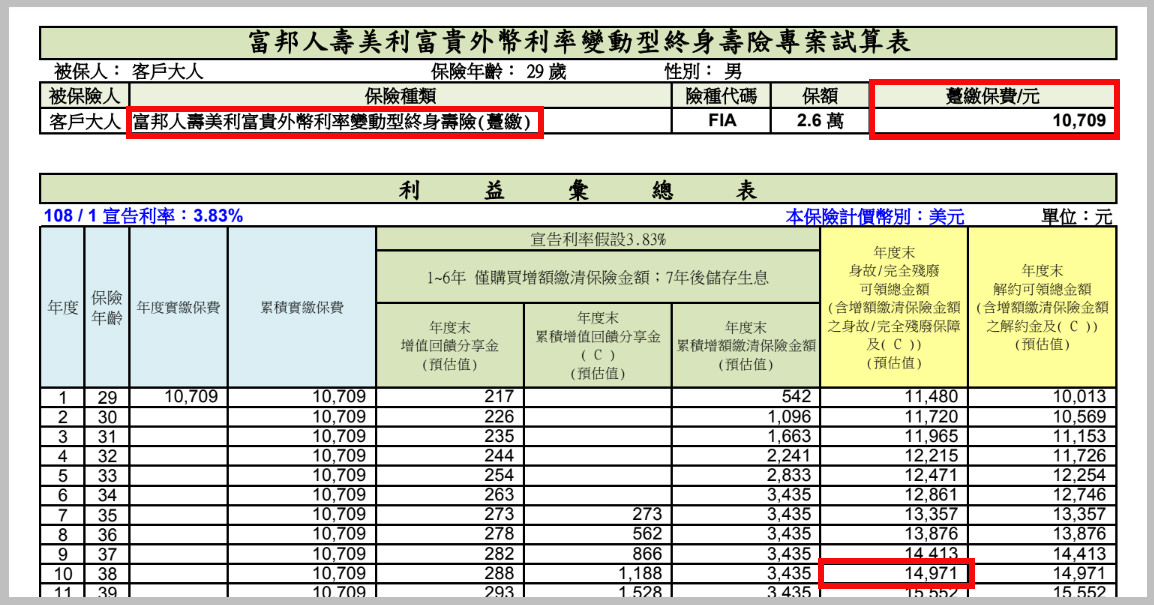Select the 利益彙總表 section heading
1154x605 pixels.
click(578, 191)
